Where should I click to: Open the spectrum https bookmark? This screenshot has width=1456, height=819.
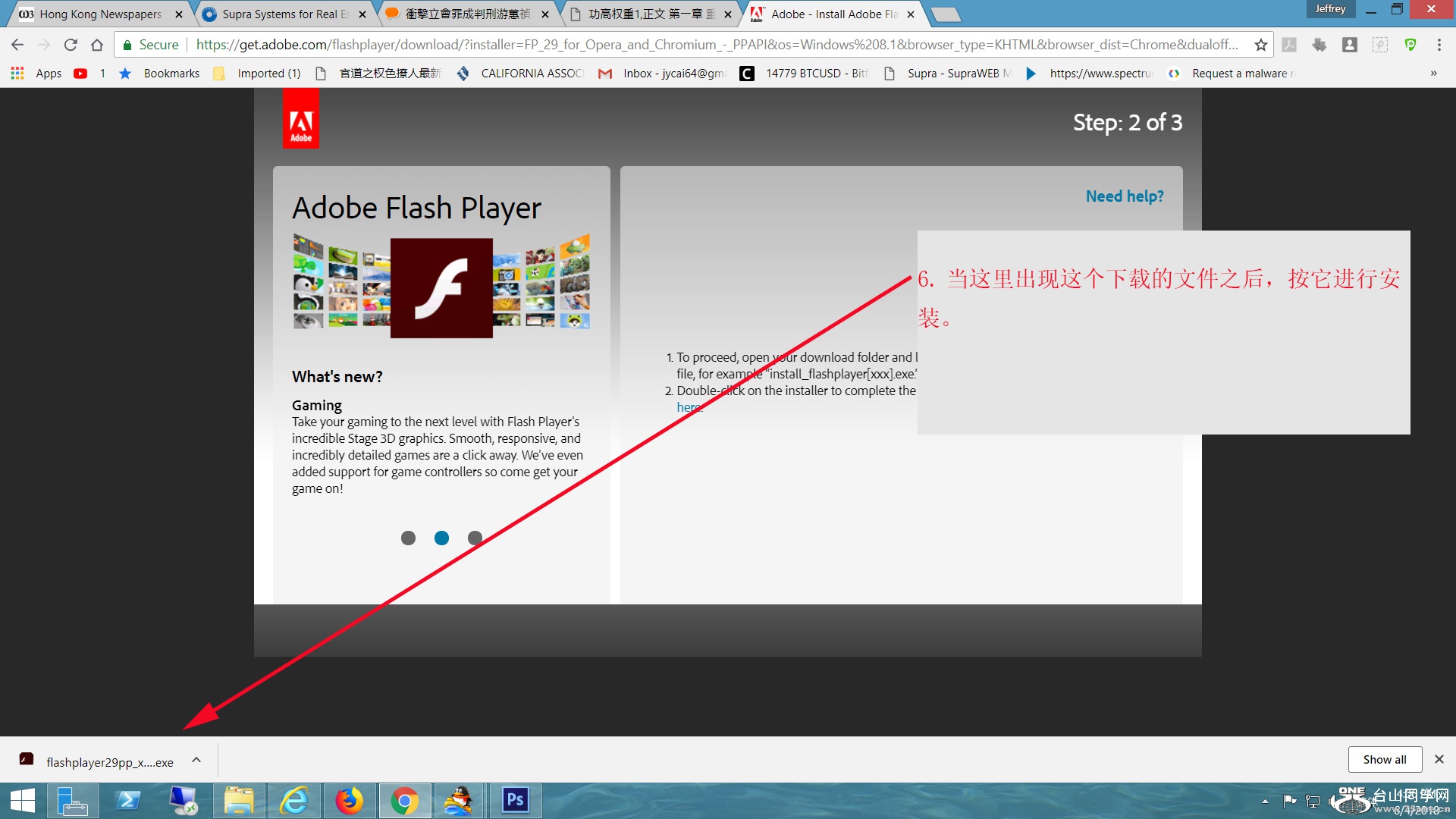point(1089,74)
